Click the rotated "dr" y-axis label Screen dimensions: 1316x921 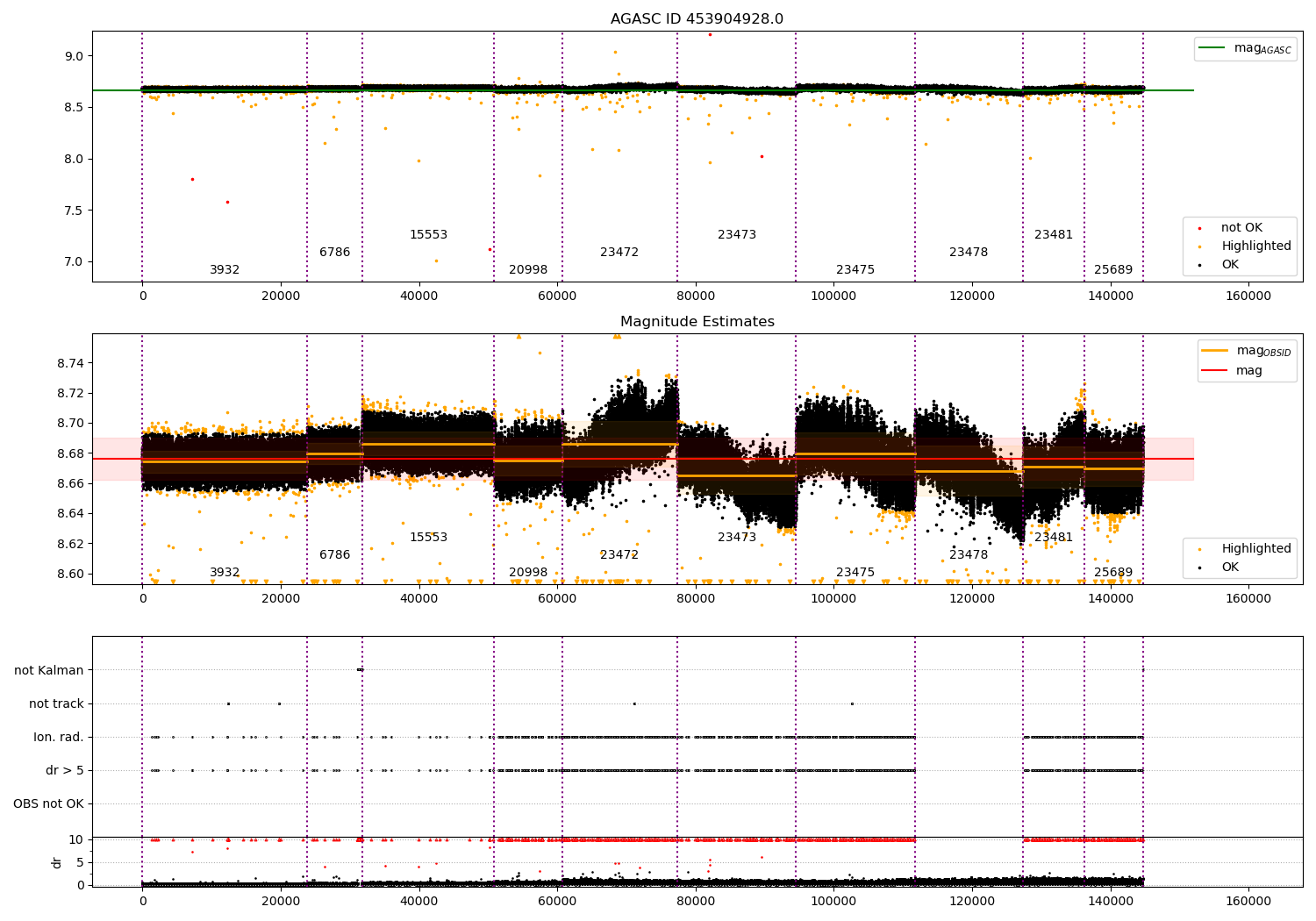[57, 862]
